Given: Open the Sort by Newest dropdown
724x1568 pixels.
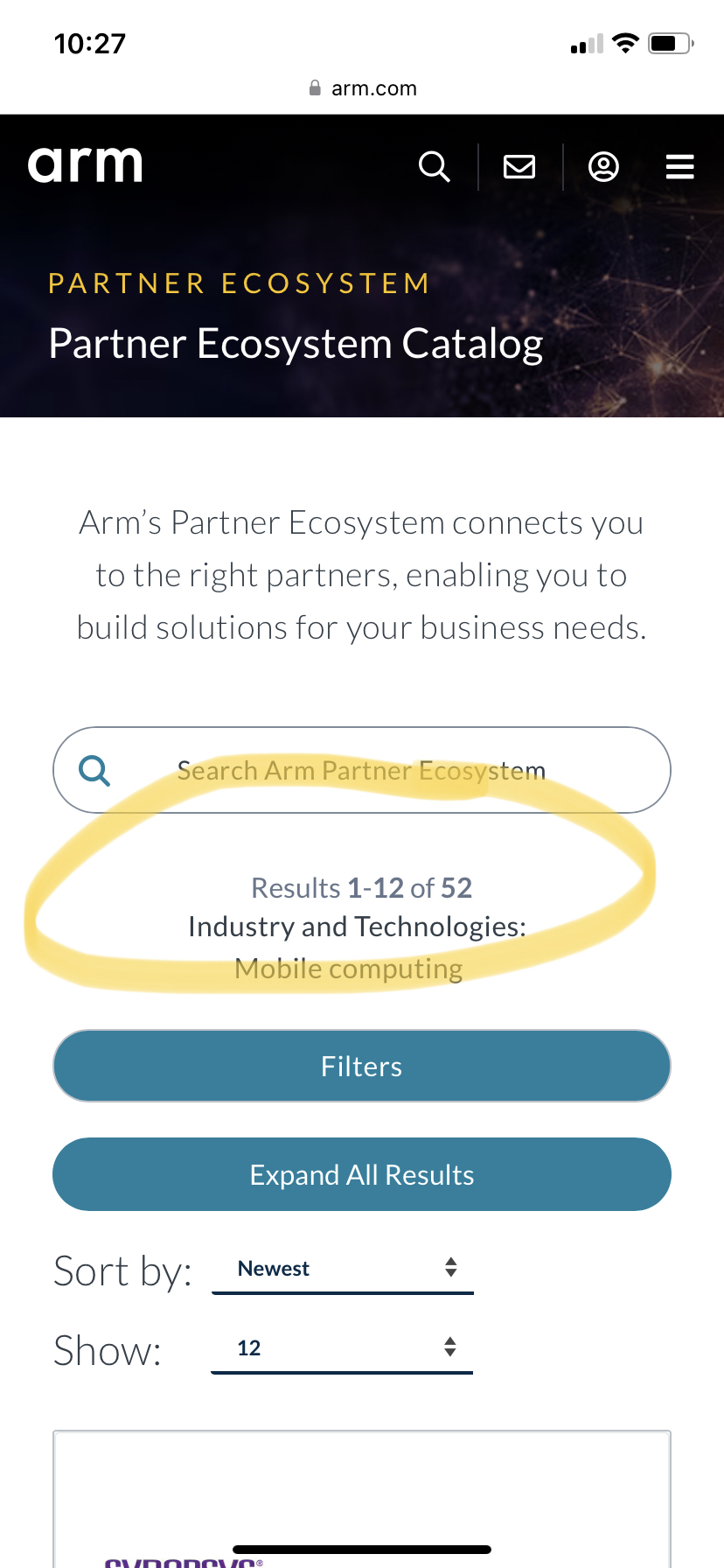Looking at the screenshot, I should click(342, 1269).
